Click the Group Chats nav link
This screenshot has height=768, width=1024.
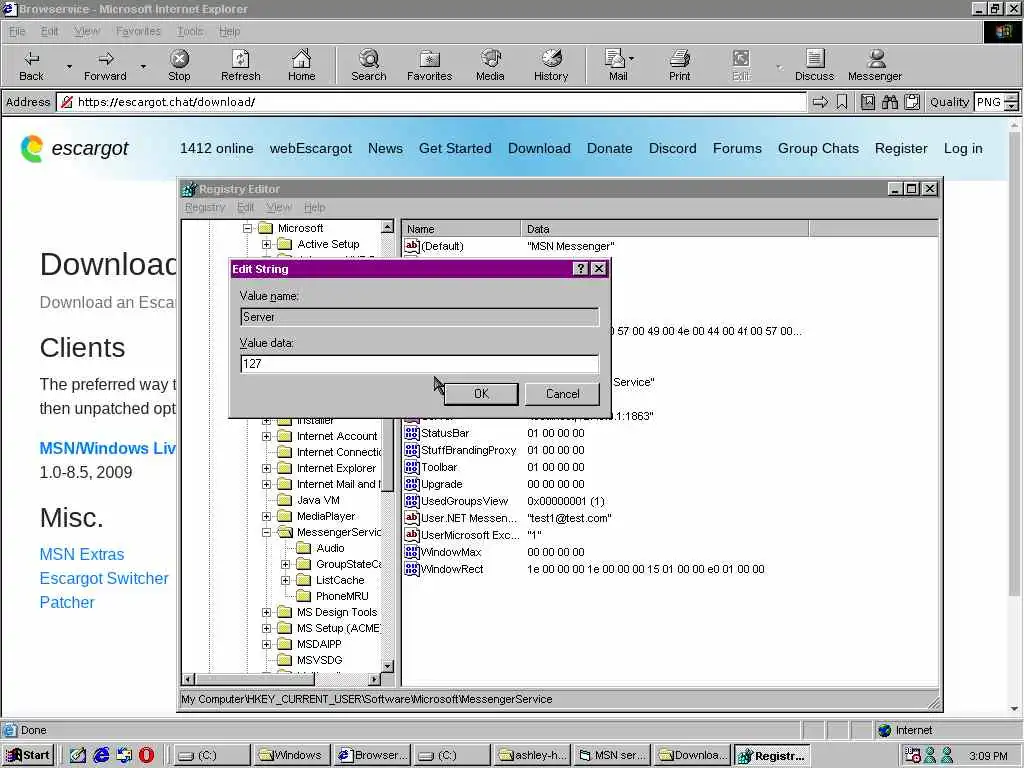[818, 148]
